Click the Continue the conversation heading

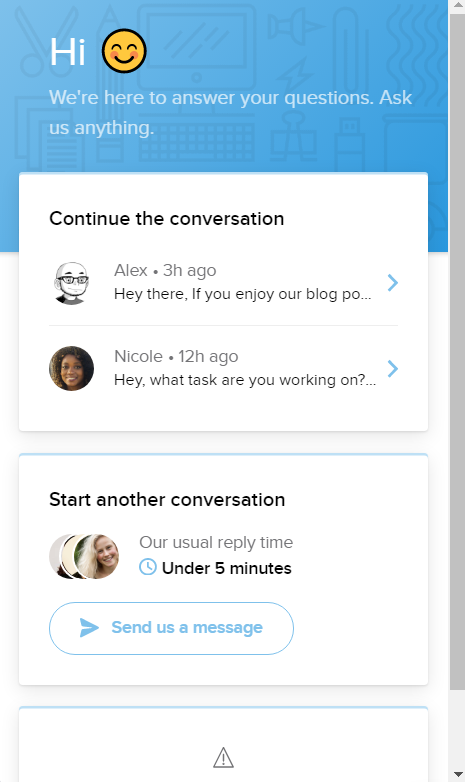[167, 218]
